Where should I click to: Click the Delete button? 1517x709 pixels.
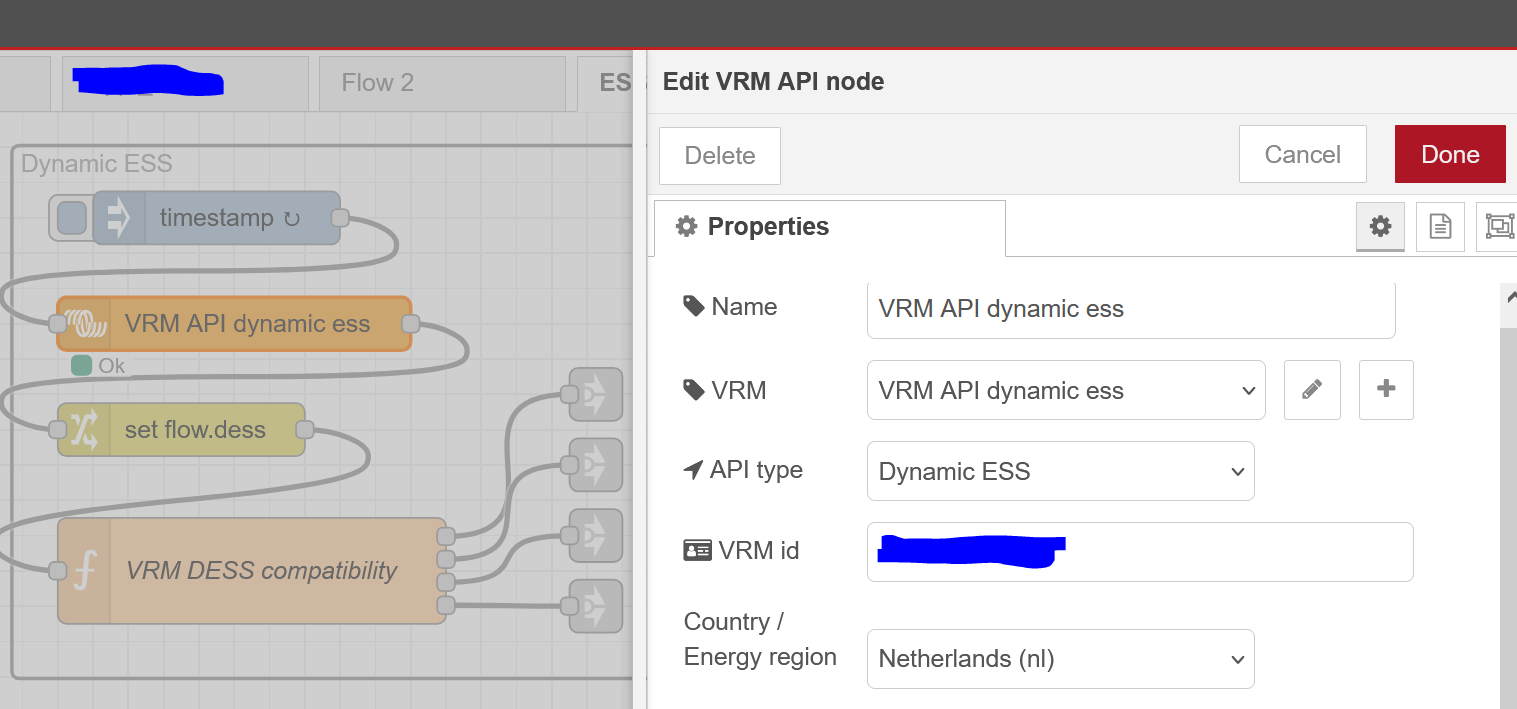[x=719, y=155]
